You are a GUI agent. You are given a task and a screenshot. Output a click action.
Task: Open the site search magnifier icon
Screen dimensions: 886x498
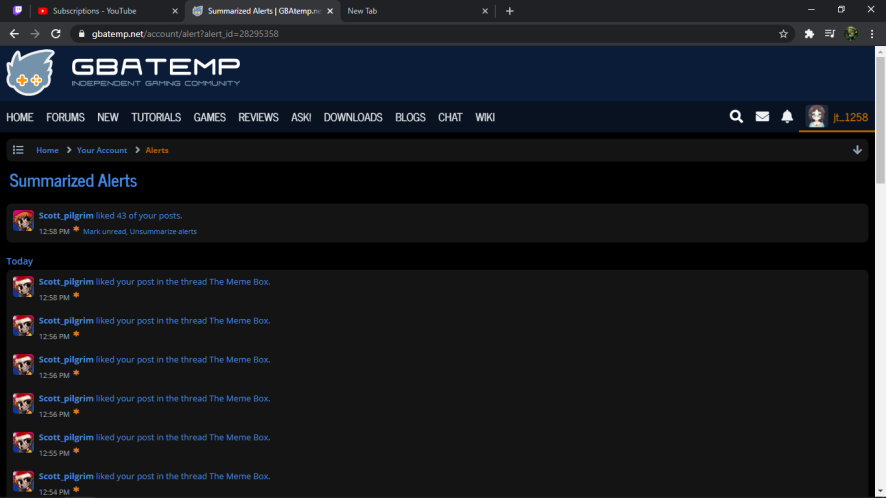pos(736,116)
